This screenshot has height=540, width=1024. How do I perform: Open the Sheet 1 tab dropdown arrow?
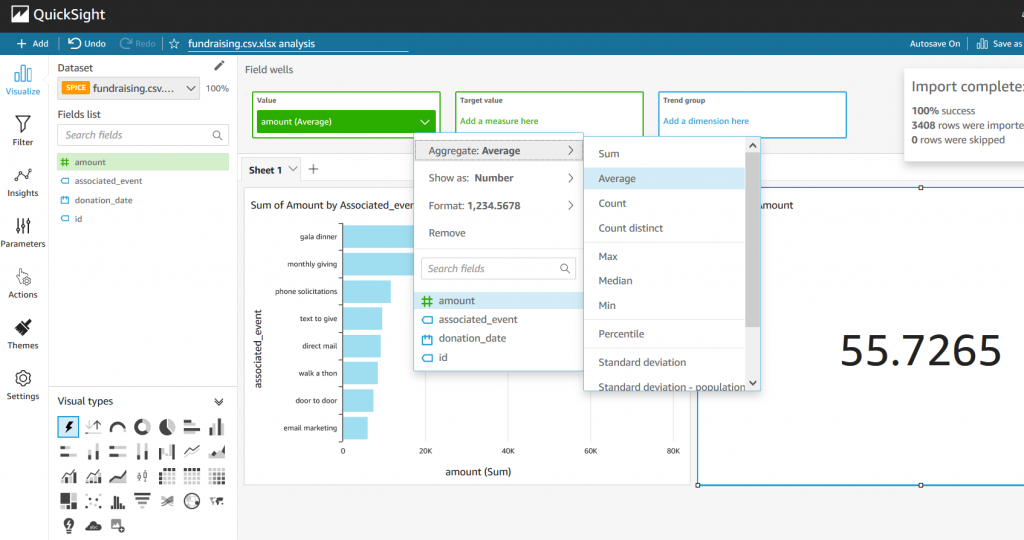tap(293, 169)
